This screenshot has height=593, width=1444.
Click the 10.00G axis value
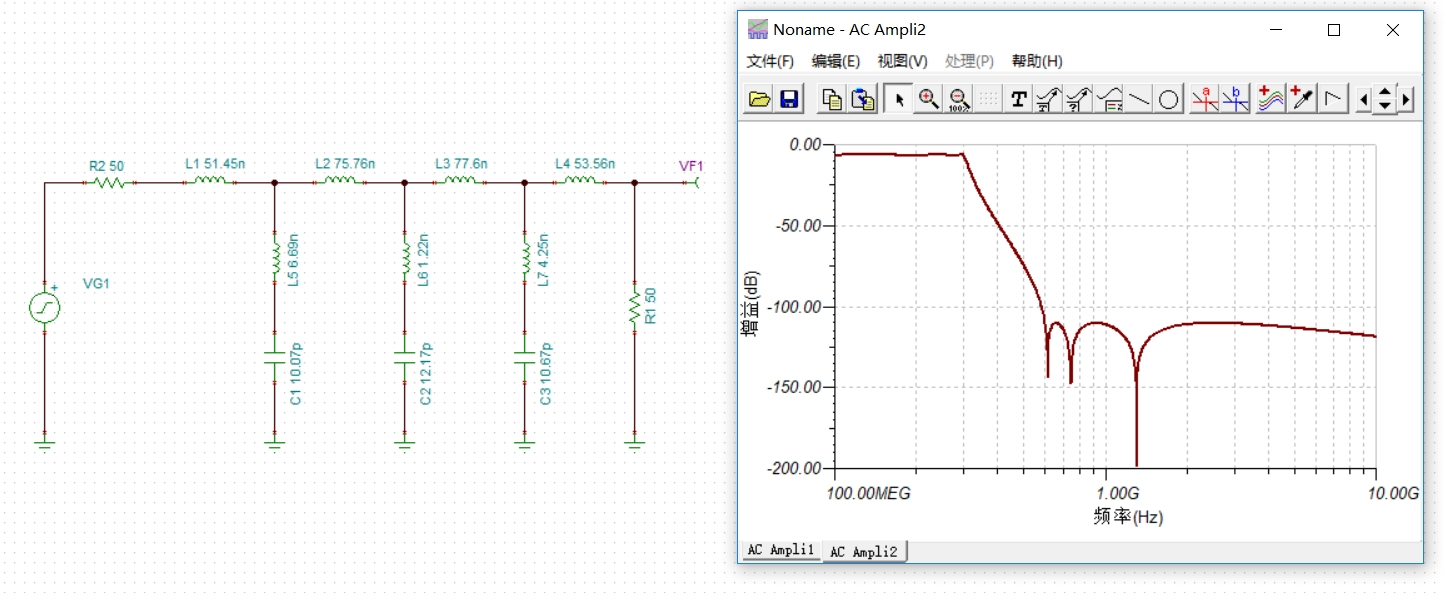click(1393, 494)
